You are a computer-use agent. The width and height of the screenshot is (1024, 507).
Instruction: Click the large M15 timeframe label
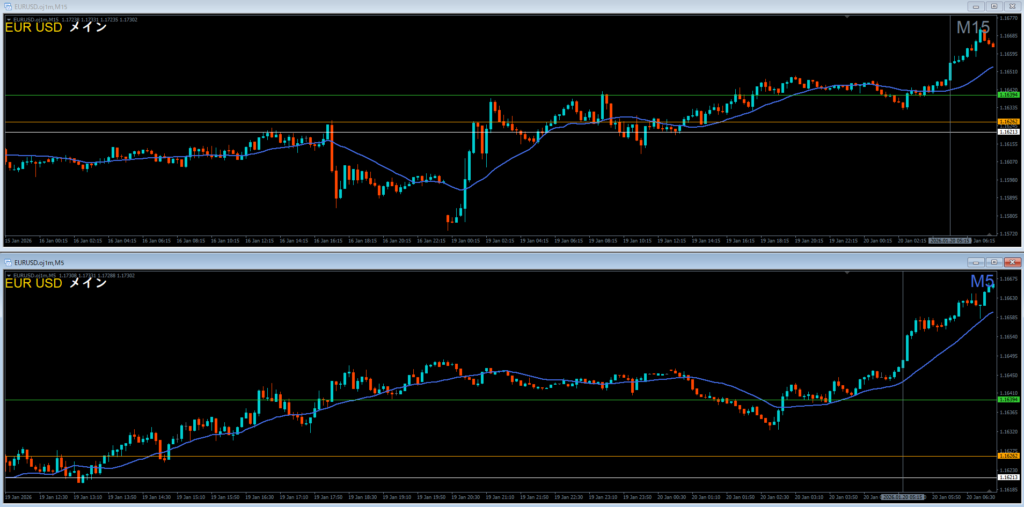click(972, 27)
